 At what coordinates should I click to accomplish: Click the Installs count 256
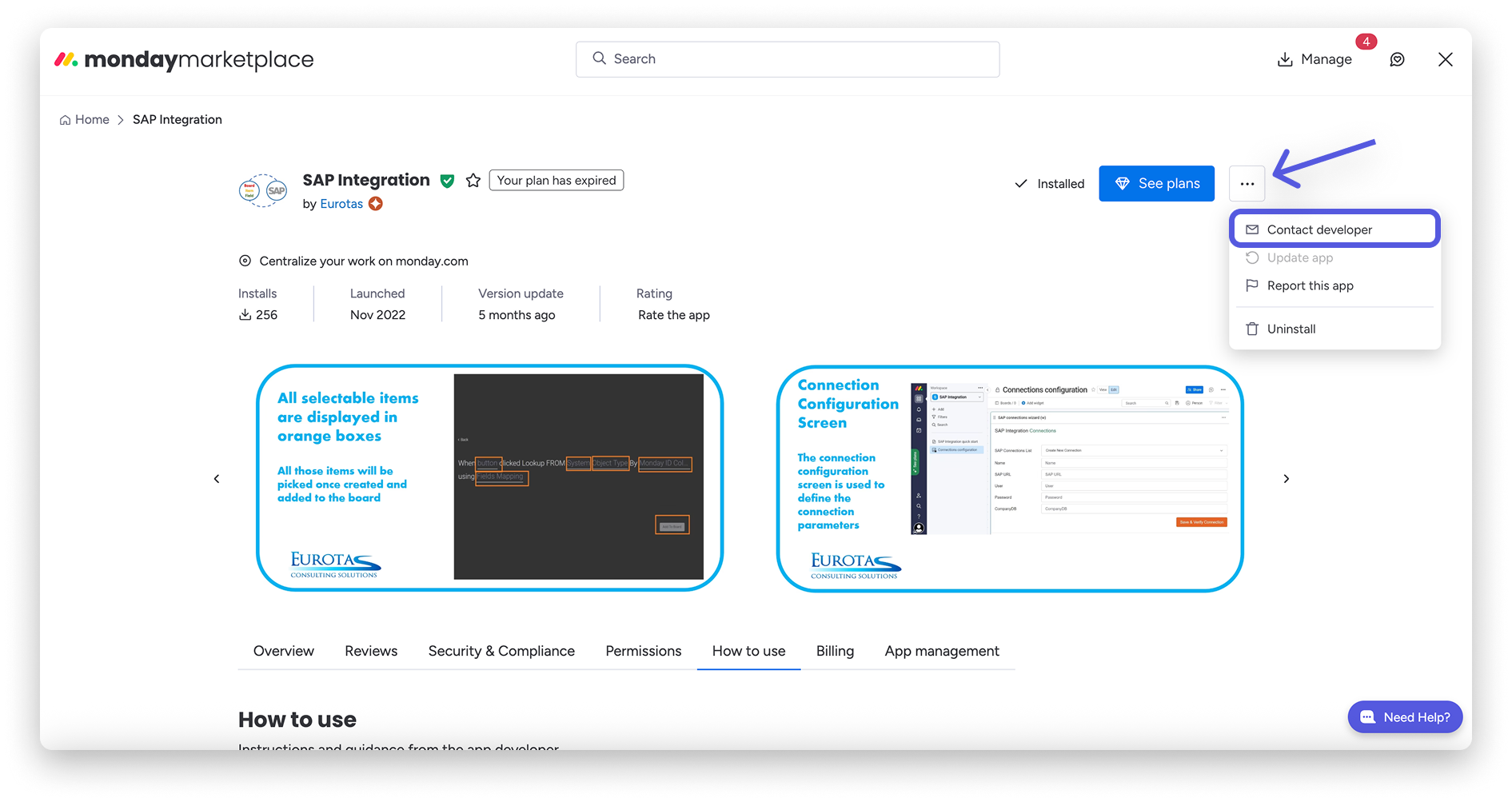[x=258, y=315]
